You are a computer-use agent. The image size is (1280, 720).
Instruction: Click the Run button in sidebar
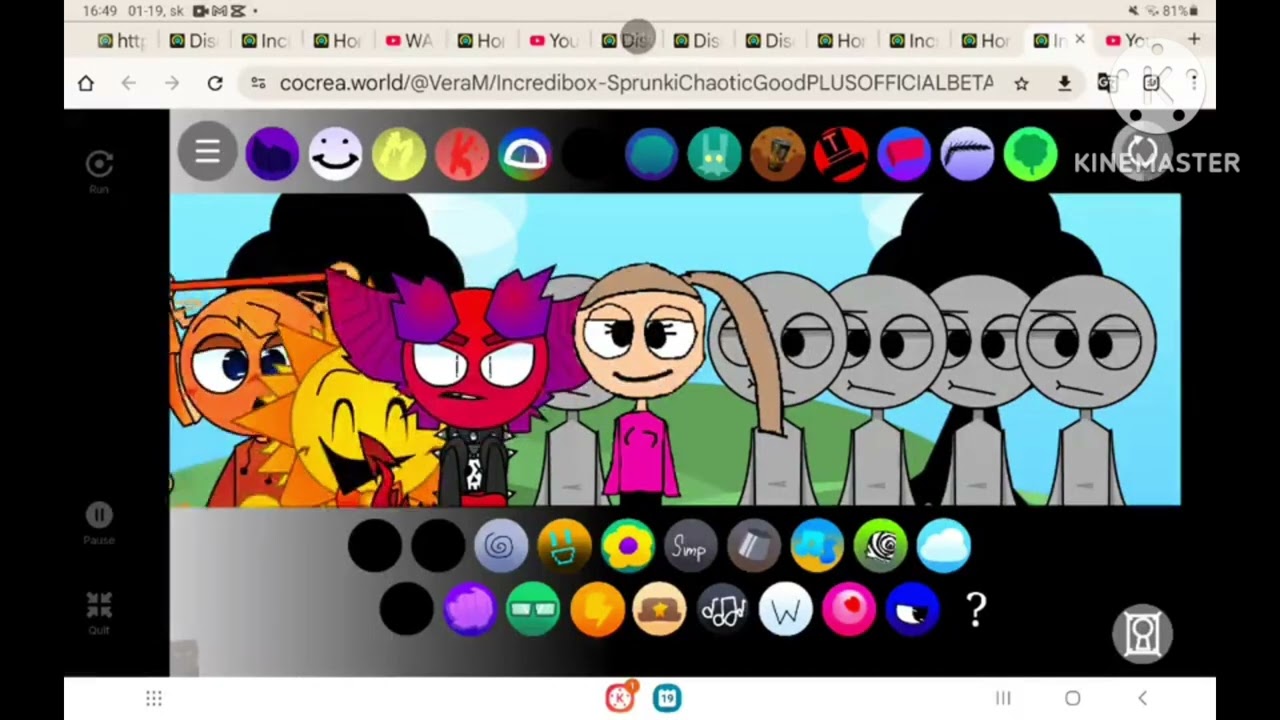(x=99, y=170)
